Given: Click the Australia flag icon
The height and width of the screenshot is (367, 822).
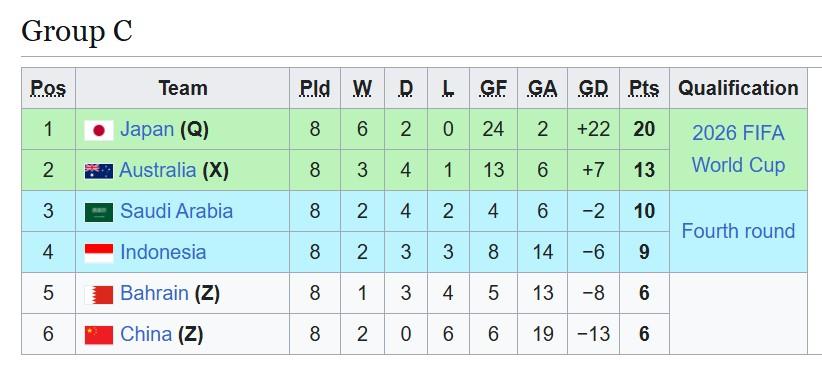Looking at the screenshot, I should [x=99, y=171].
